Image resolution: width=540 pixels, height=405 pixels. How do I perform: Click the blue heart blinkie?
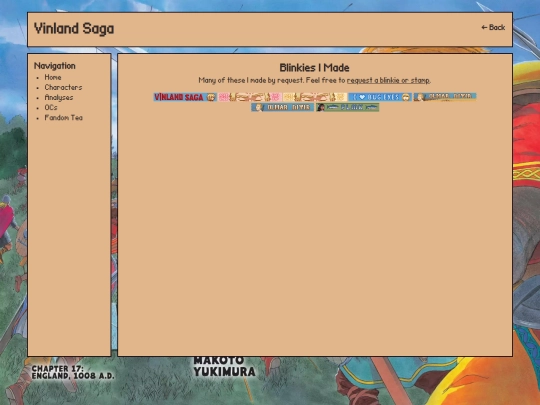(x=380, y=97)
